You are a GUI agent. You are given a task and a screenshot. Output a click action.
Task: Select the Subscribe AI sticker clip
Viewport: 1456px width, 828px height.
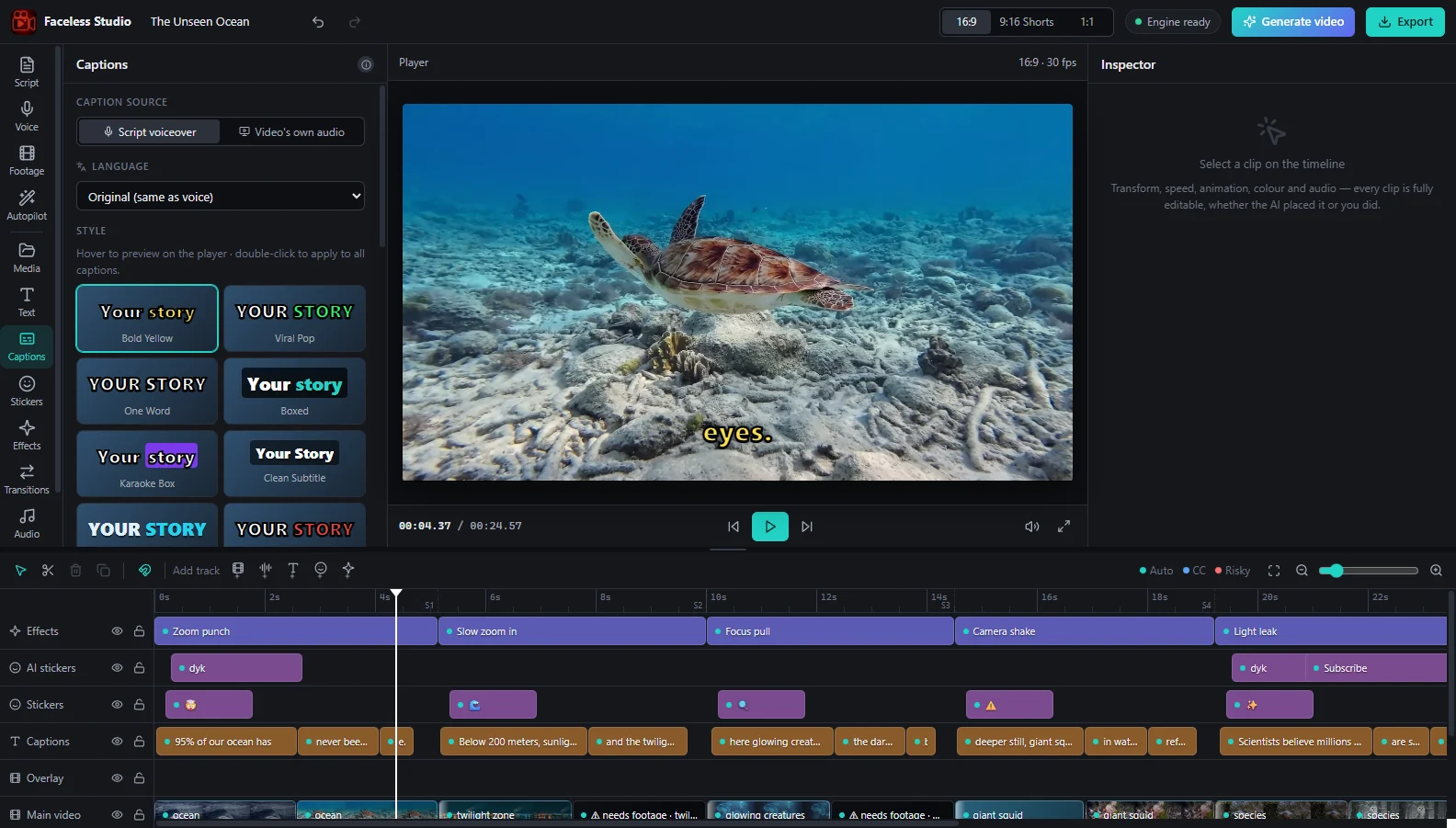(x=1376, y=668)
